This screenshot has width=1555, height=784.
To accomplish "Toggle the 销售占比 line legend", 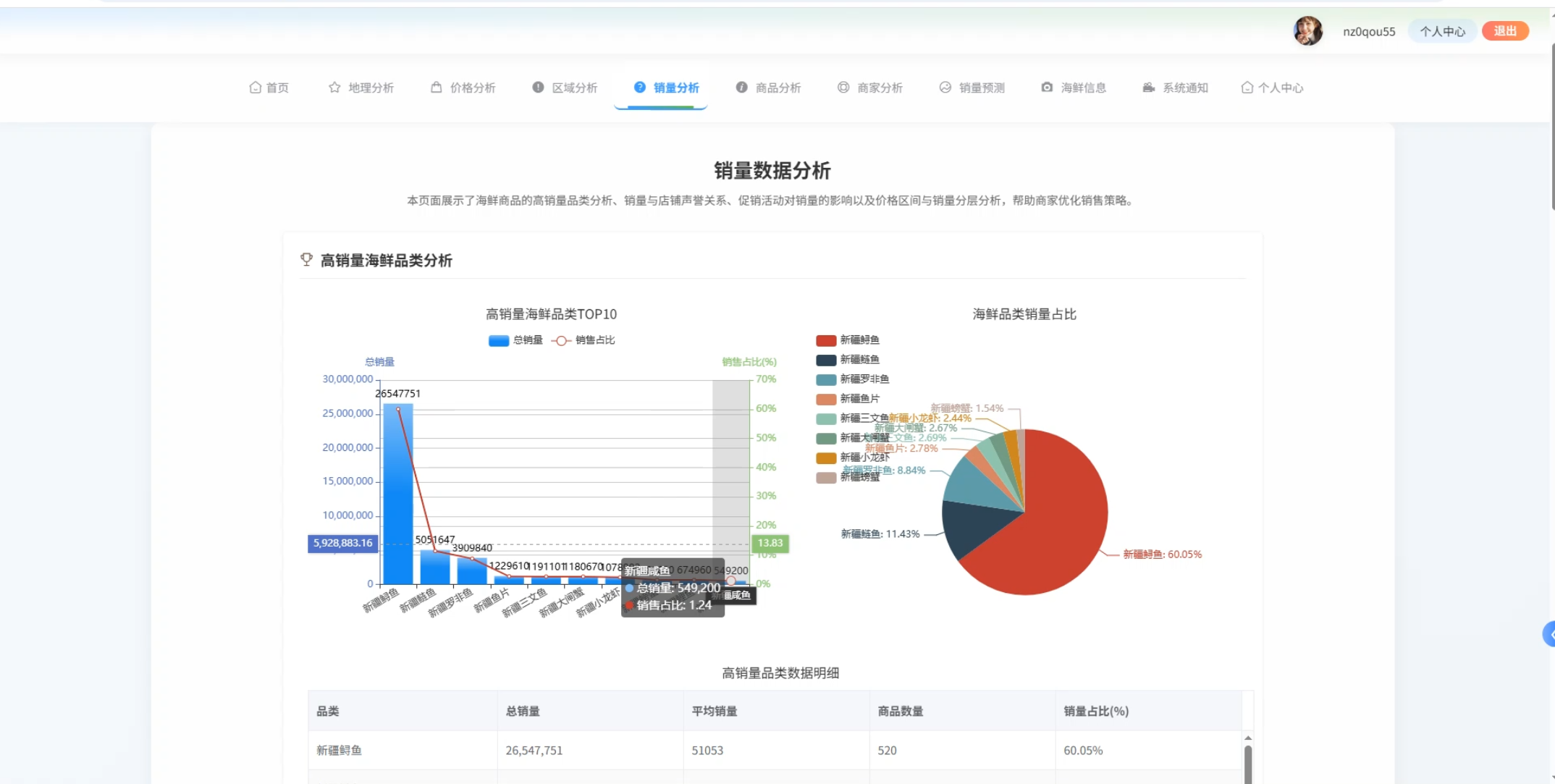I will point(583,340).
